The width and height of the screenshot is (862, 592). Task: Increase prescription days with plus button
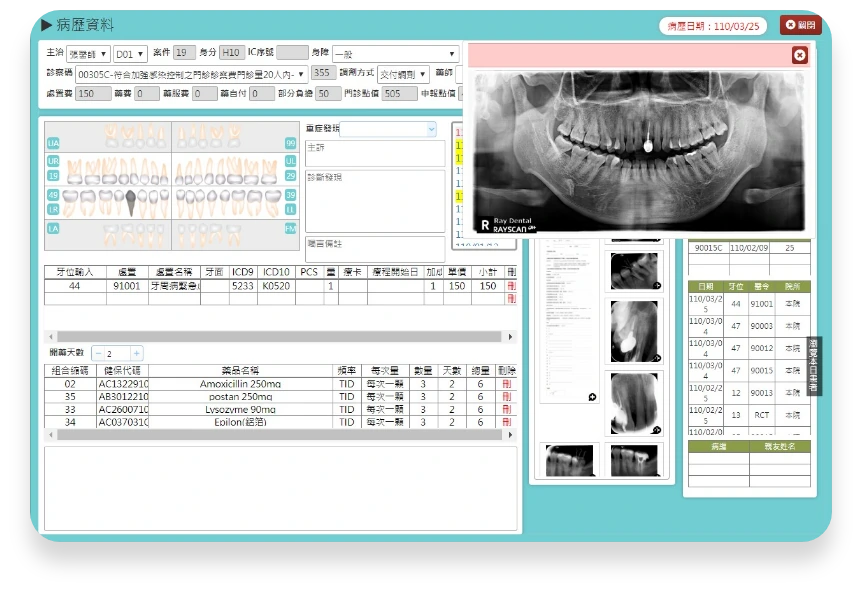point(136,353)
